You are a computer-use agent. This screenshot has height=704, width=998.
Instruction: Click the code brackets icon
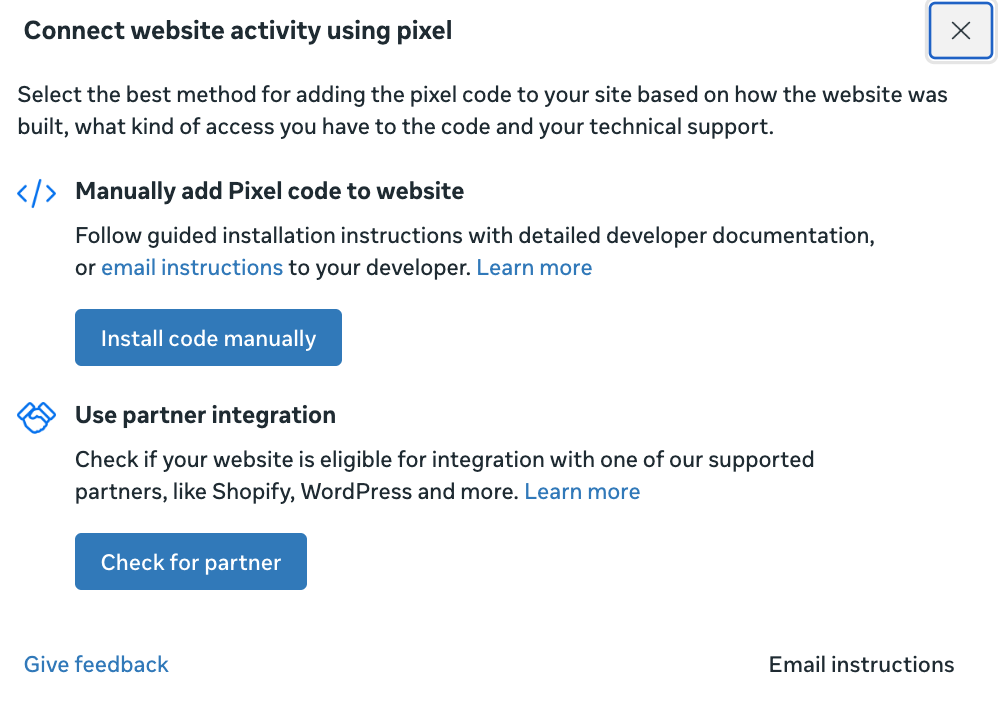tap(37, 193)
